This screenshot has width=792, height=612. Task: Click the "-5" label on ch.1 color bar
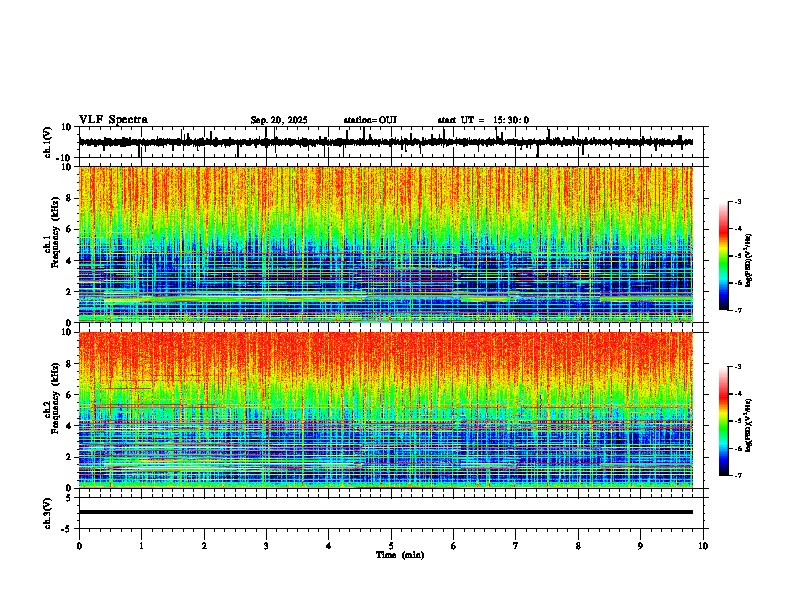pos(738,256)
